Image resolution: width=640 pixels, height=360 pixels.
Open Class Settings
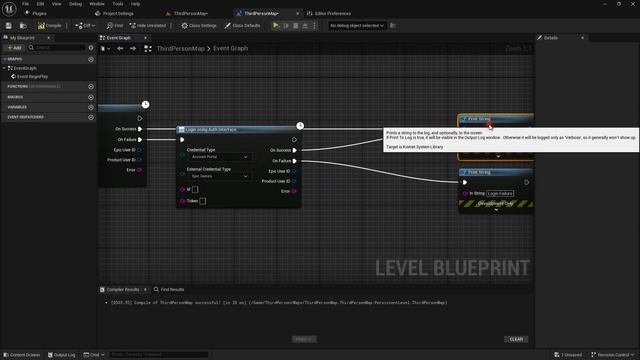[x=199, y=26]
